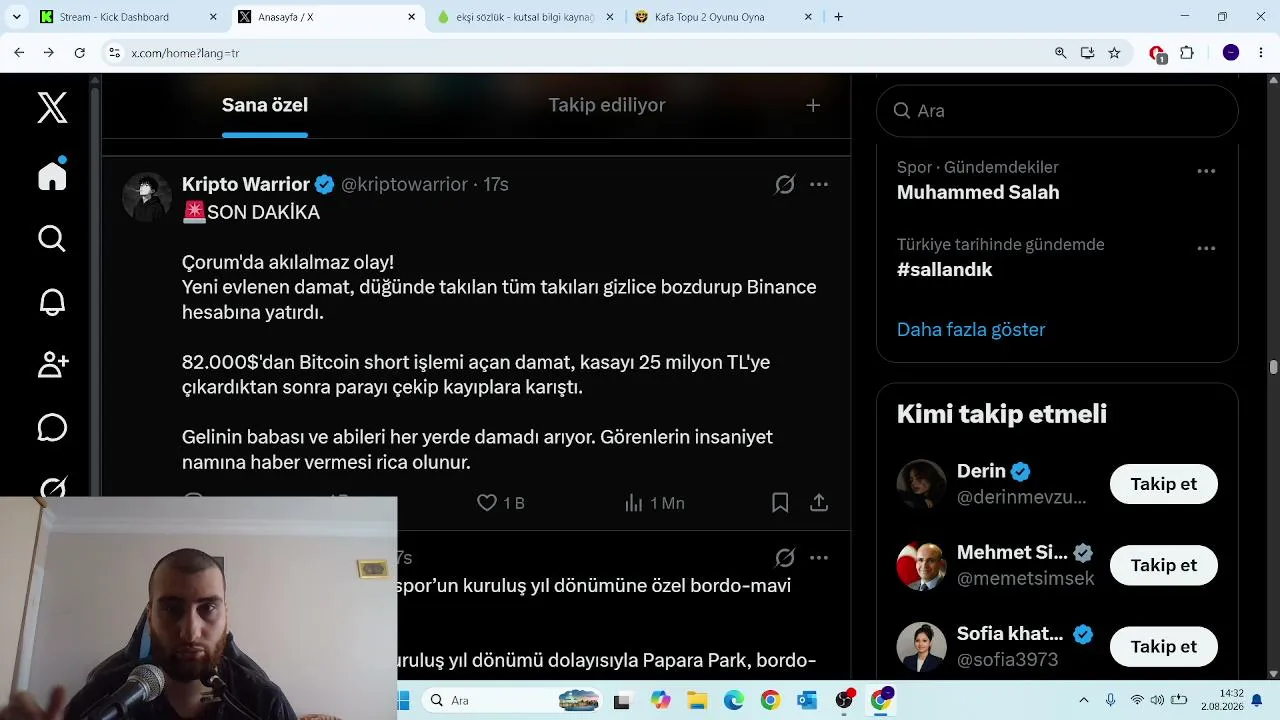Open Derin's profile picture
This screenshot has width=1280, height=720.
click(921, 484)
